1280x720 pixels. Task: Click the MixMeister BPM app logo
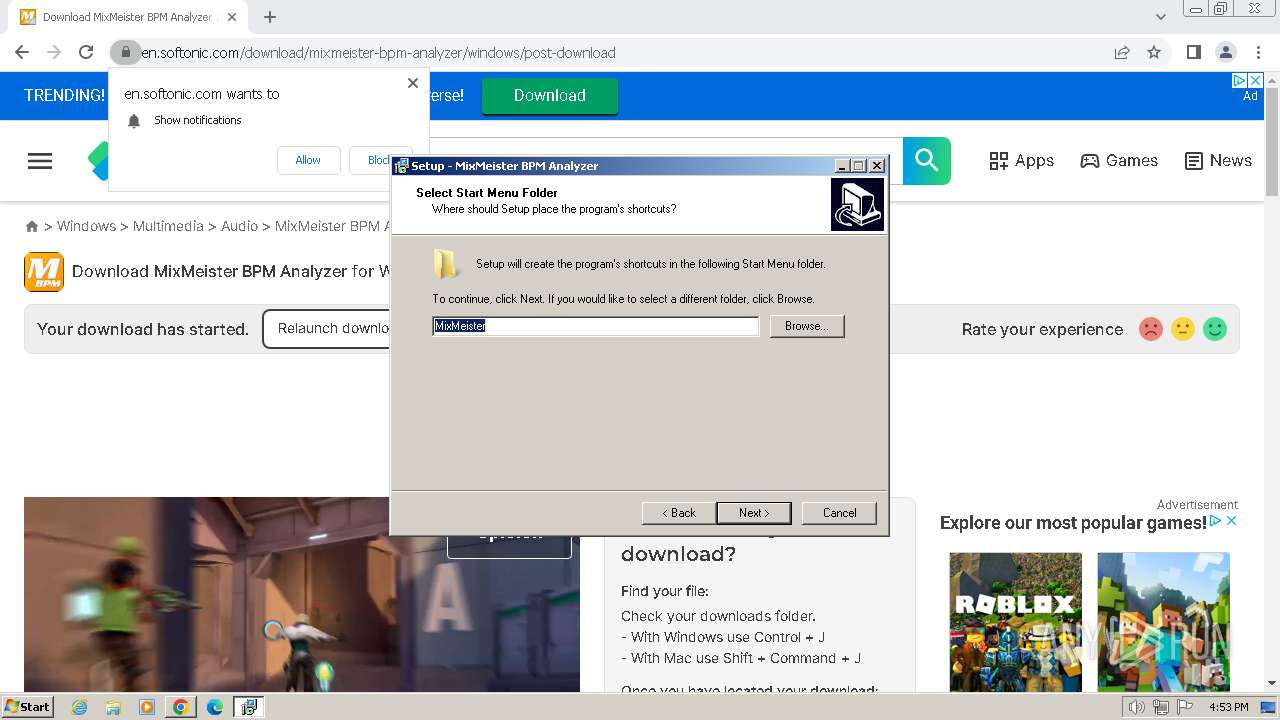tap(44, 272)
